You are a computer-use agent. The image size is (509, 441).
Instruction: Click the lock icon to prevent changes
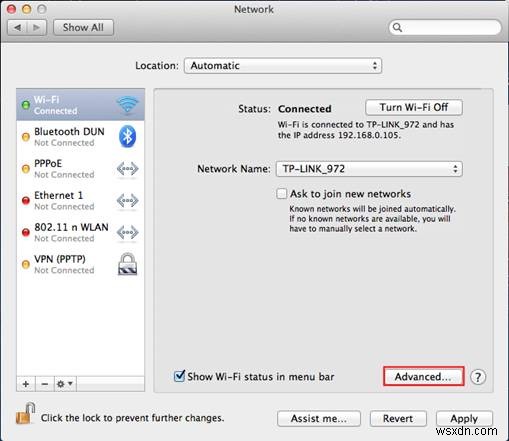coord(26,414)
